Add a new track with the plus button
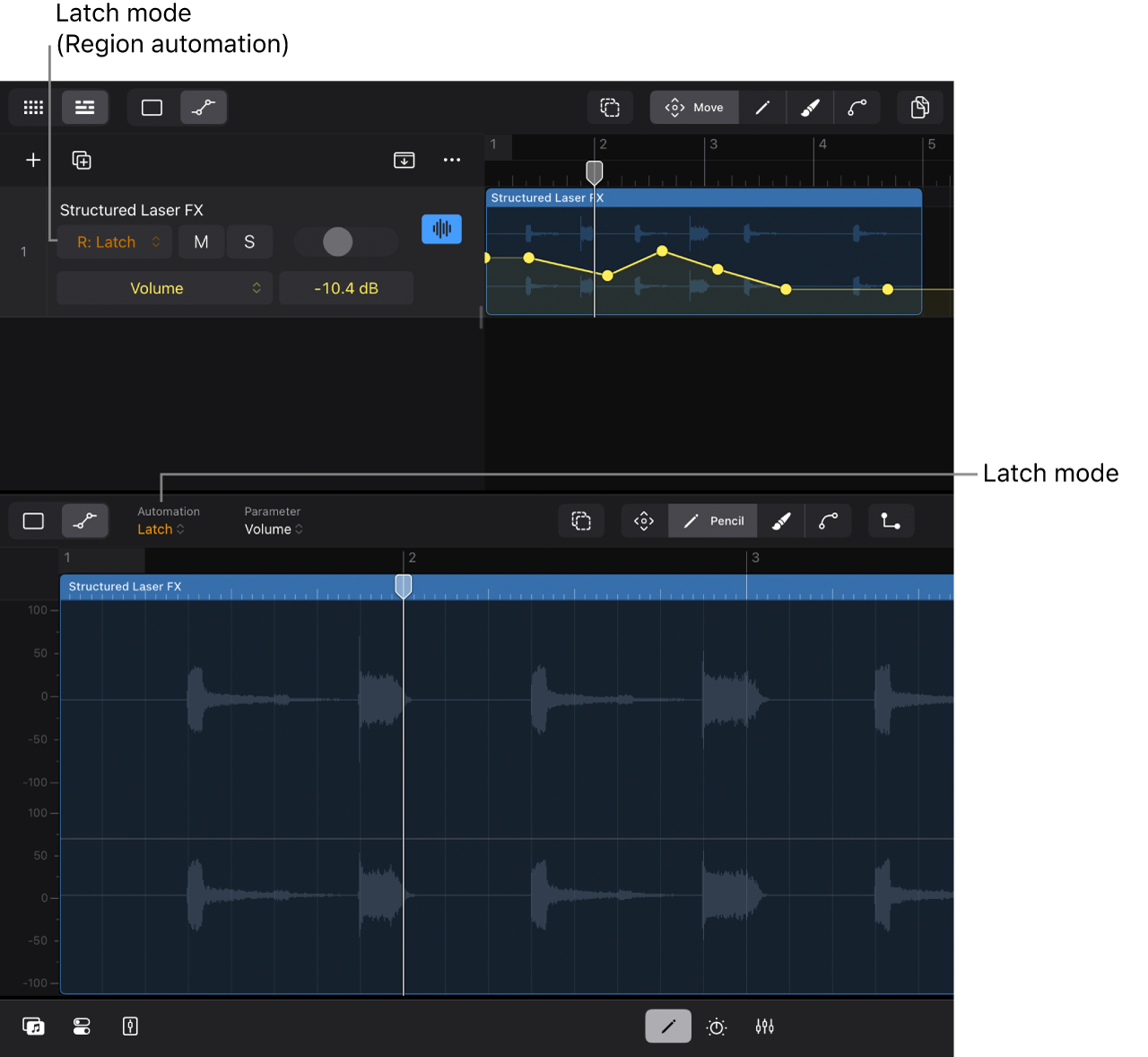Image resolution: width=1148 pixels, height=1057 pixels. click(33, 160)
